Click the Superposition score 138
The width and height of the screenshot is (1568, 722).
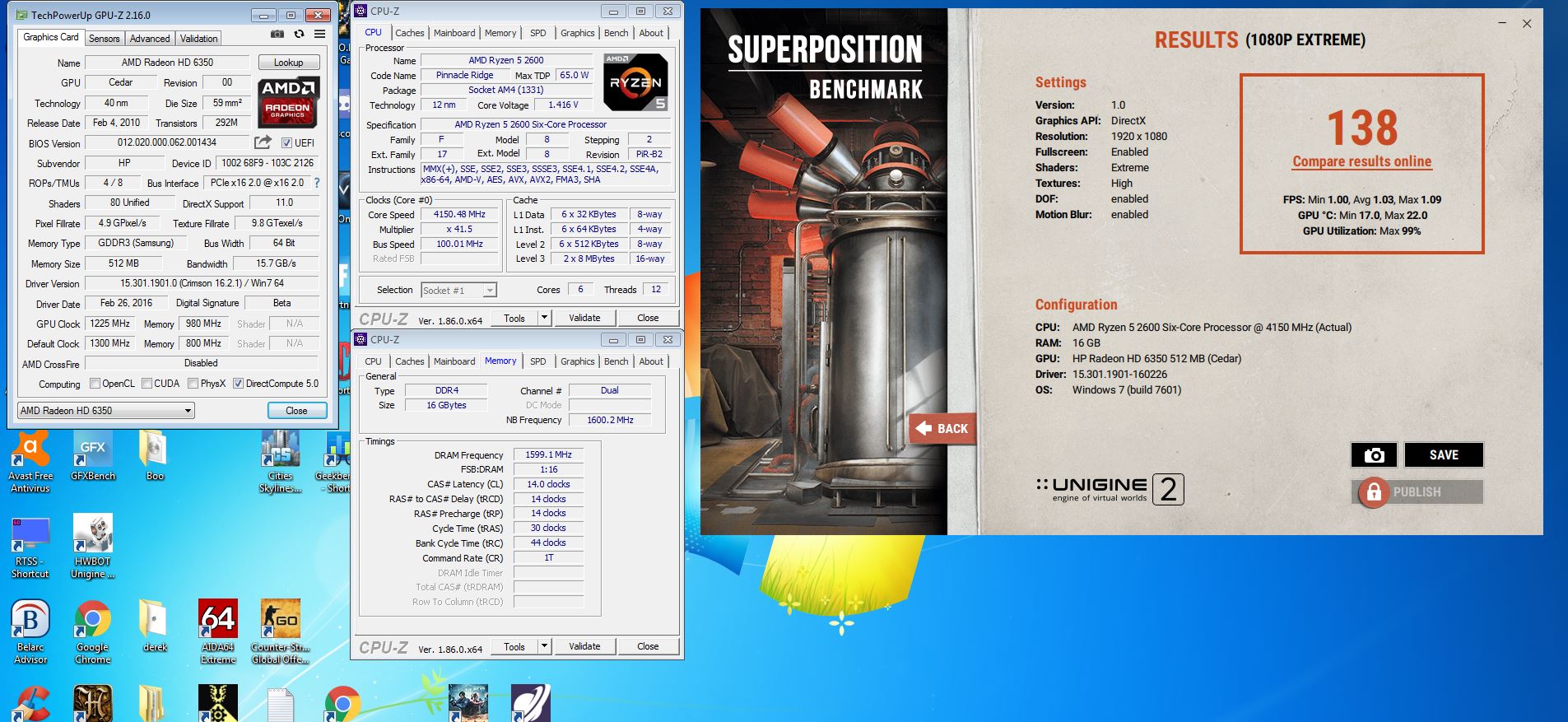[1362, 128]
